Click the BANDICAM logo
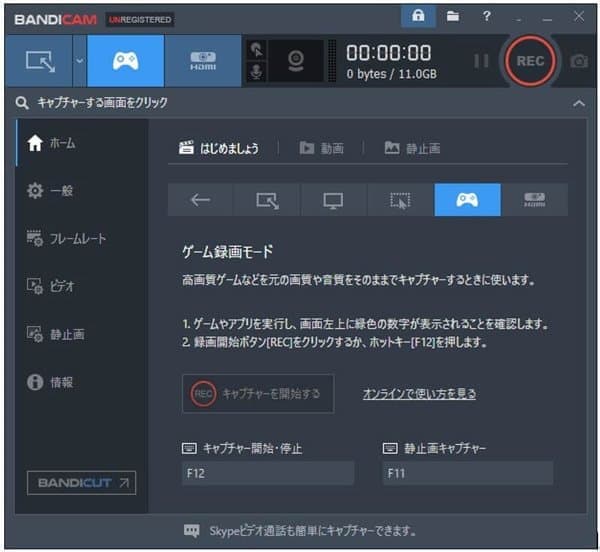 (x=55, y=20)
